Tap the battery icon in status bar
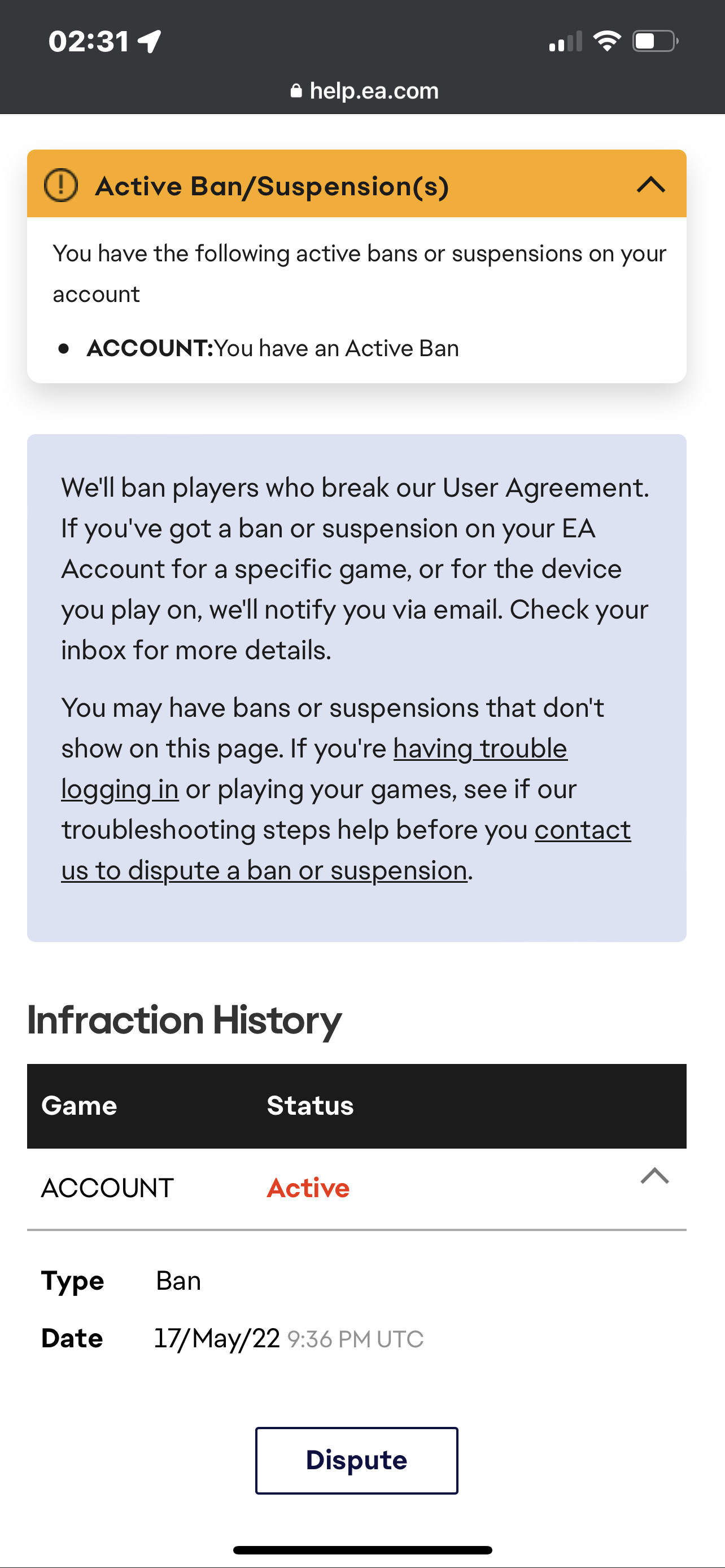This screenshot has height=1568, width=725. (655, 41)
